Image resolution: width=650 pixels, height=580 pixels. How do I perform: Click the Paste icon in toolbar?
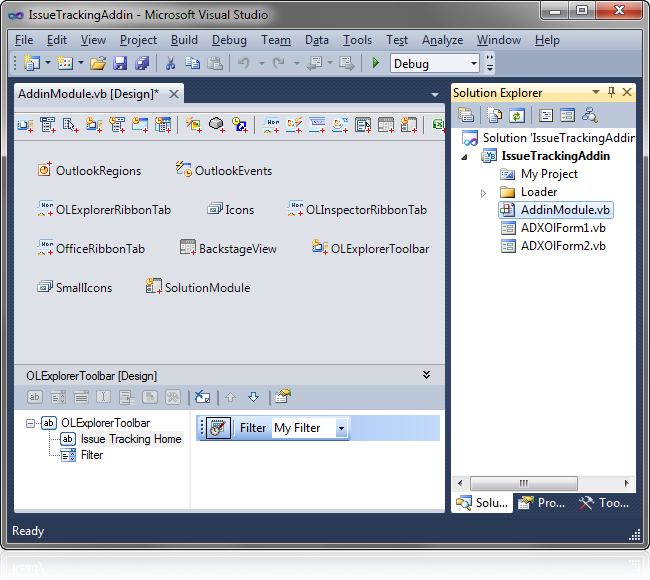click(x=215, y=63)
